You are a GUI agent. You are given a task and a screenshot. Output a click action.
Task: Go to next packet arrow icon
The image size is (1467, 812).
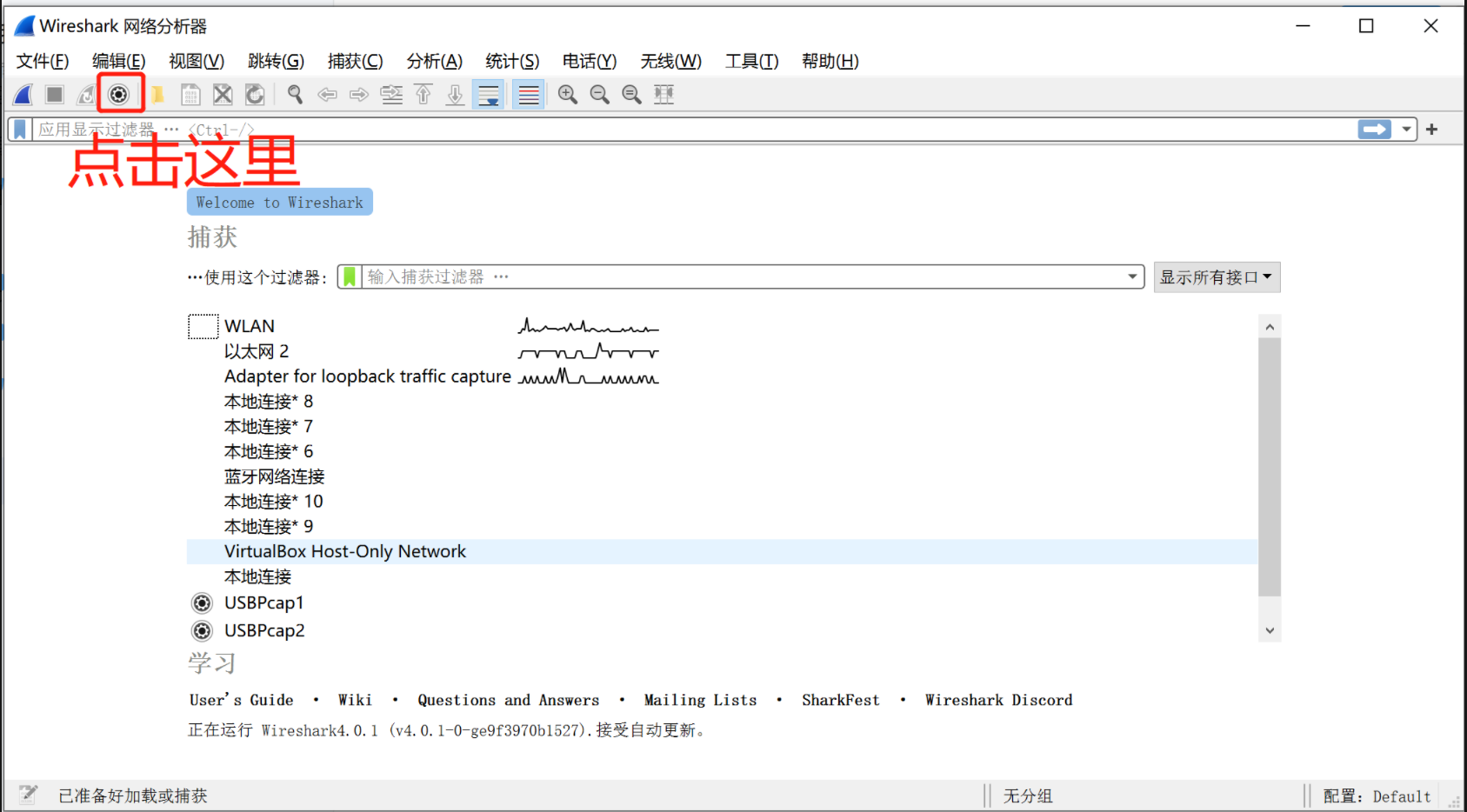tap(359, 94)
